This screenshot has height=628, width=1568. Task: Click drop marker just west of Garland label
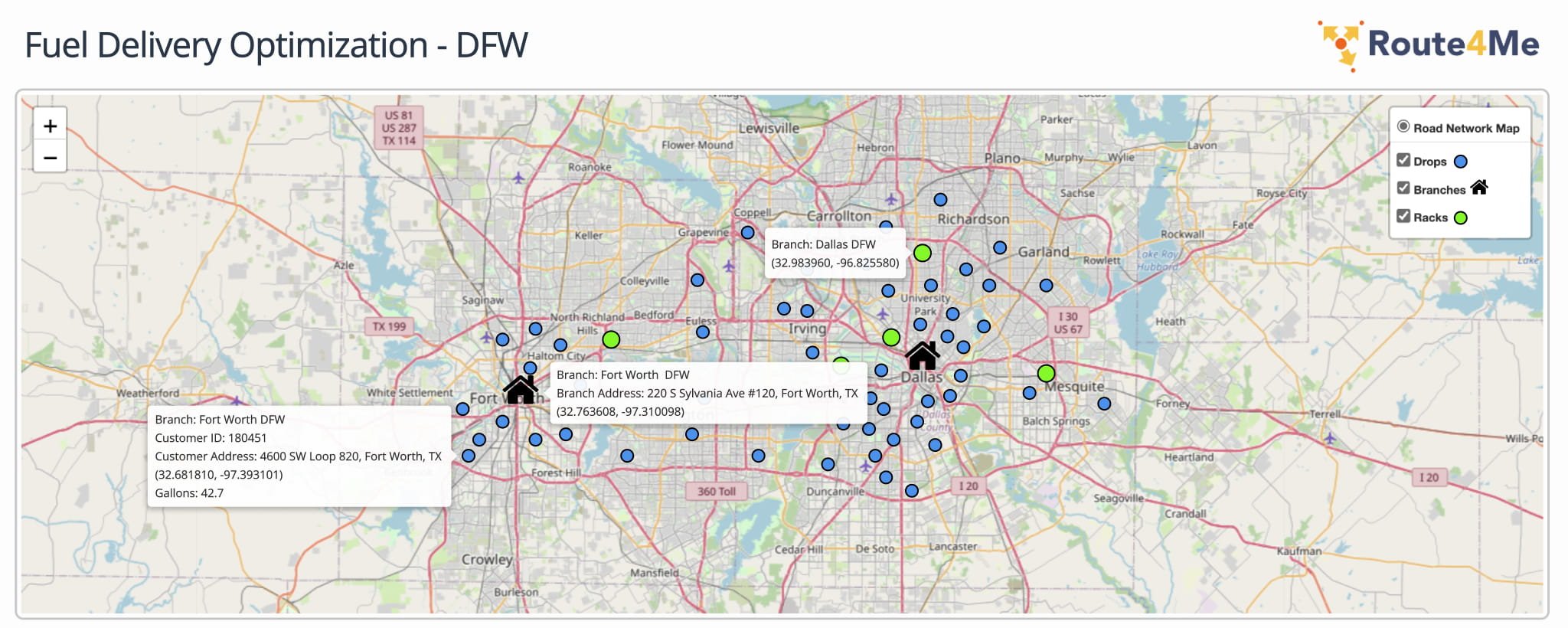point(1000,248)
